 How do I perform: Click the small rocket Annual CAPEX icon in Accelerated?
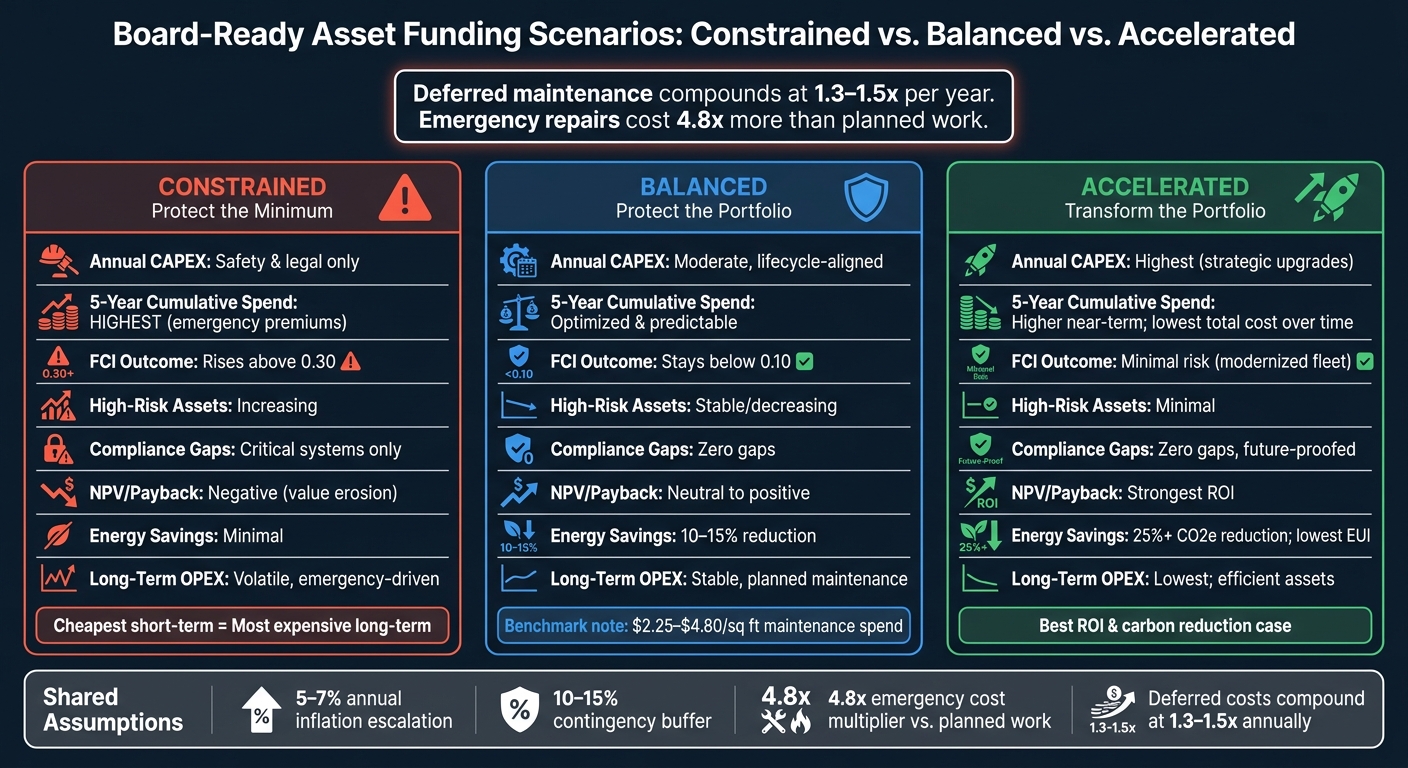(980, 262)
